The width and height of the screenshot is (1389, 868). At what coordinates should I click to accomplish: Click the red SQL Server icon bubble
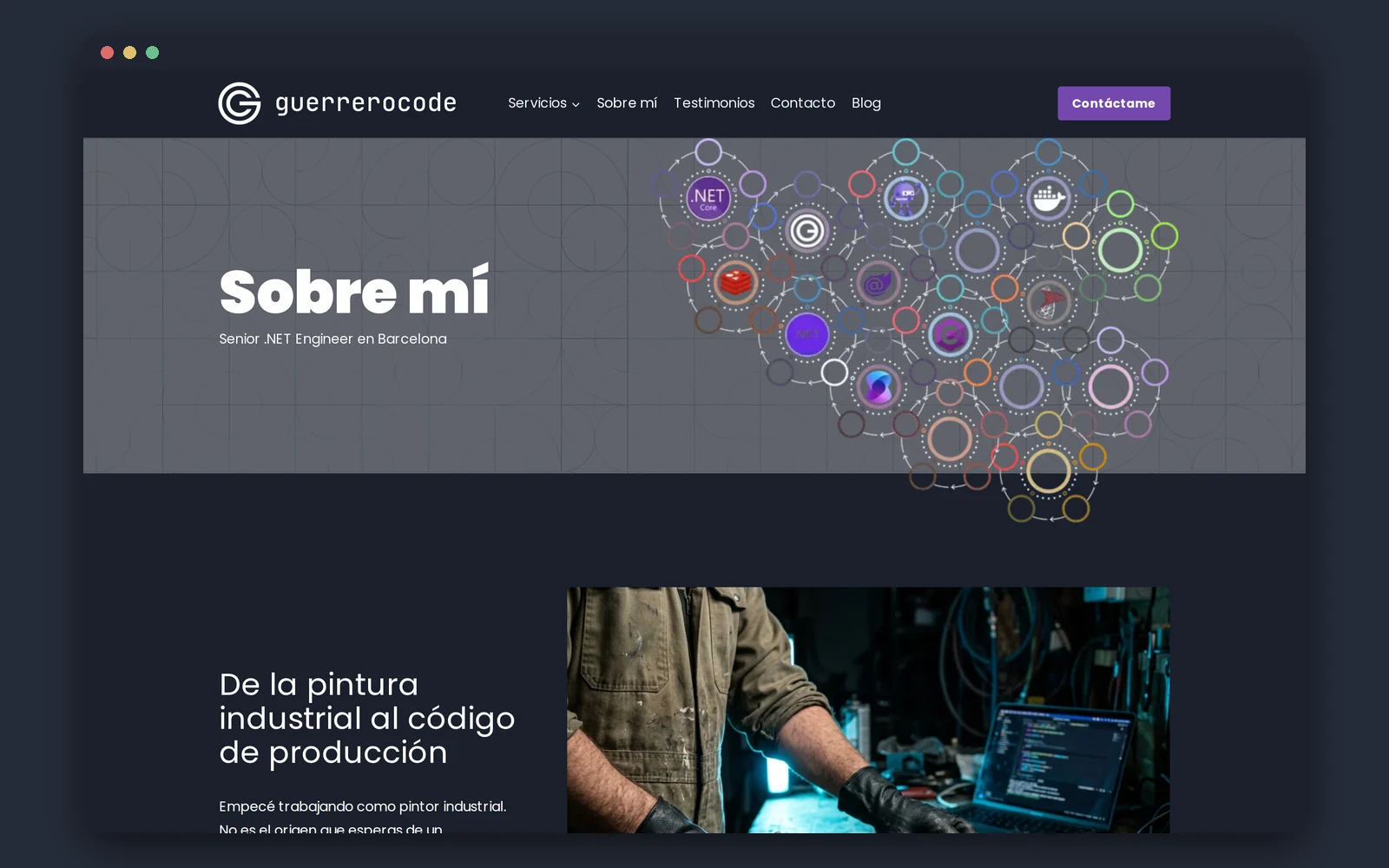click(x=1049, y=302)
